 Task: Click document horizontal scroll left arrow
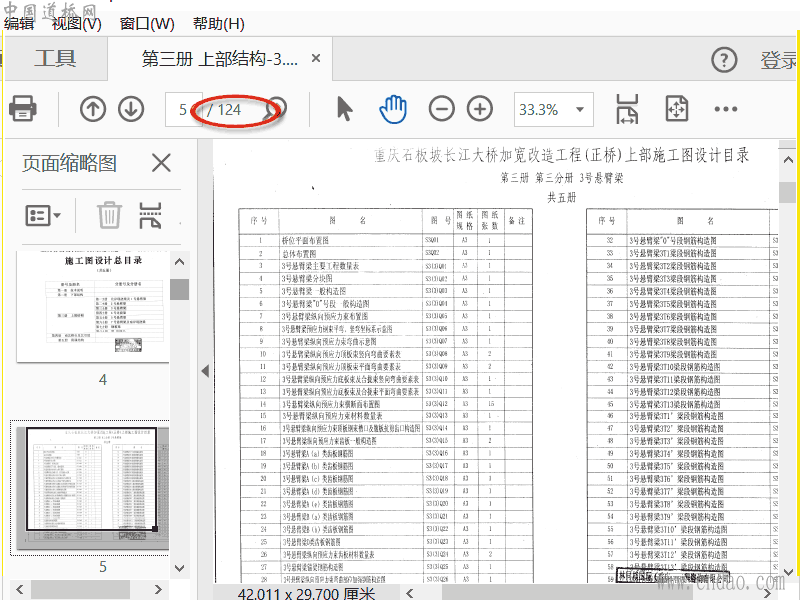[x=410, y=593]
